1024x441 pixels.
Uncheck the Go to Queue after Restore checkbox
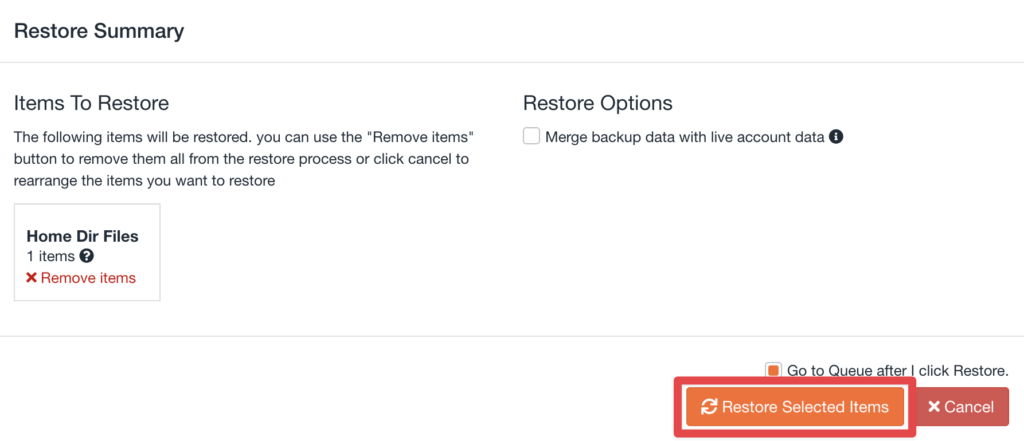click(x=772, y=370)
